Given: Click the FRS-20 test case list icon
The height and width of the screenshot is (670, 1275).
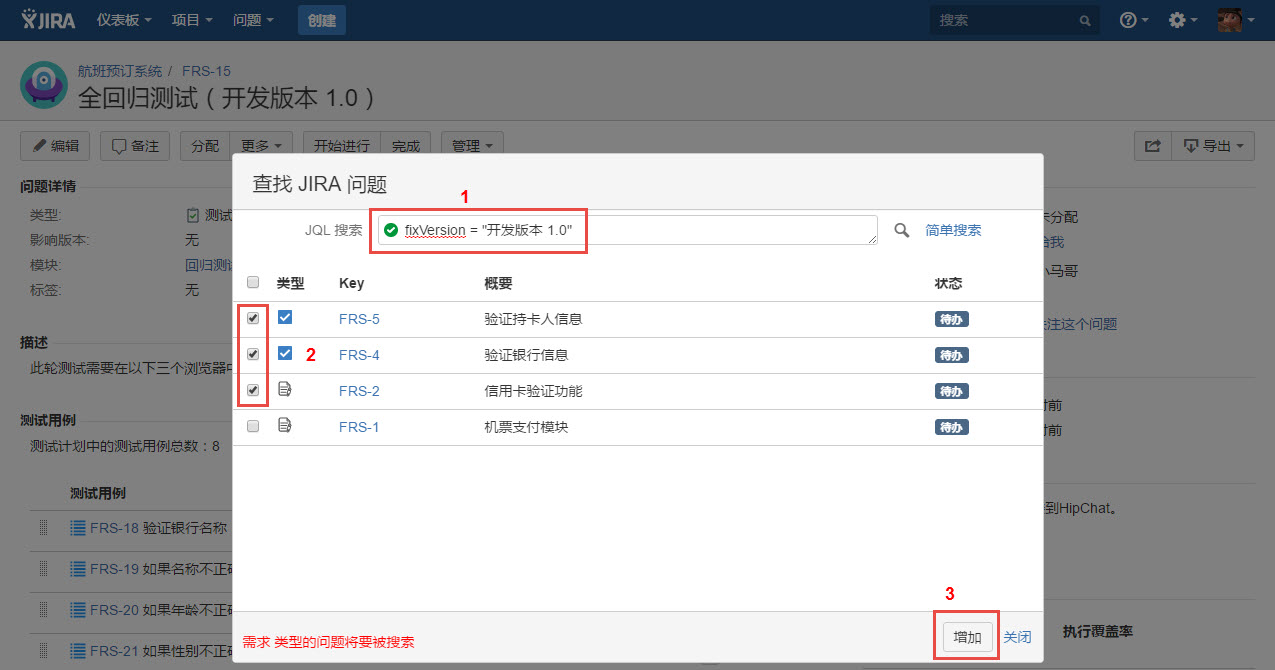Looking at the screenshot, I should (78, 610).
